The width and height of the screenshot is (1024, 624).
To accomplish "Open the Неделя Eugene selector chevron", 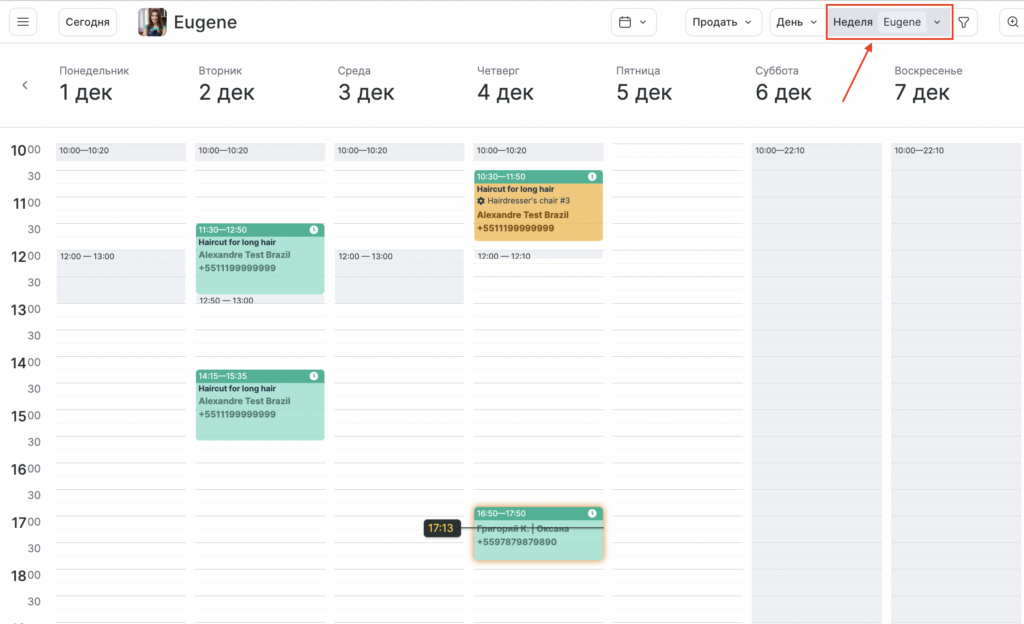I will (937, 22).
